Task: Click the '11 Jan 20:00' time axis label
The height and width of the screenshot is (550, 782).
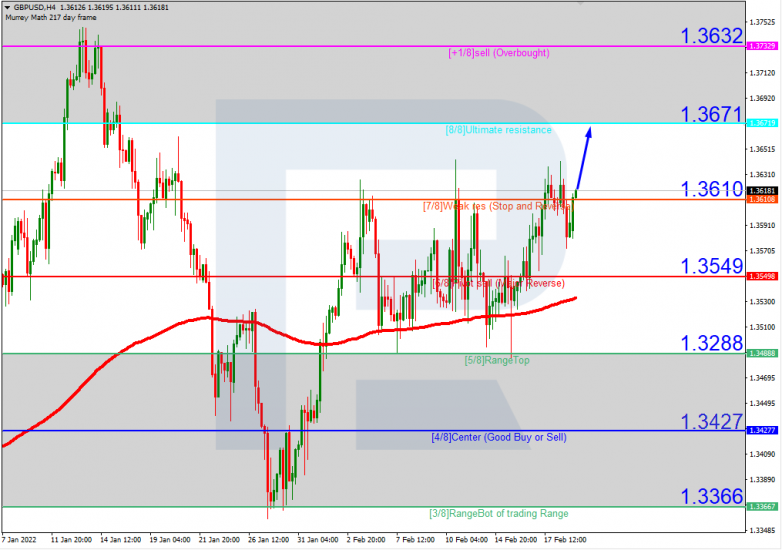Action: (71, 540)
